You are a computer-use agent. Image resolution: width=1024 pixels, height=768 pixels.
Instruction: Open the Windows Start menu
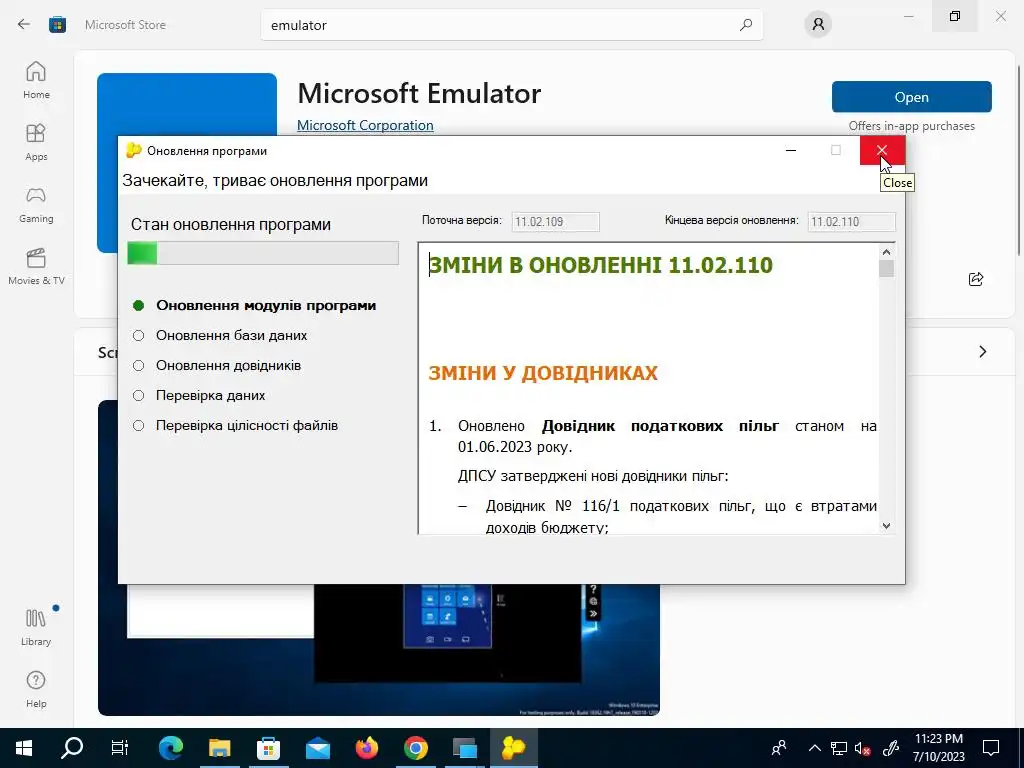point(24,748)
